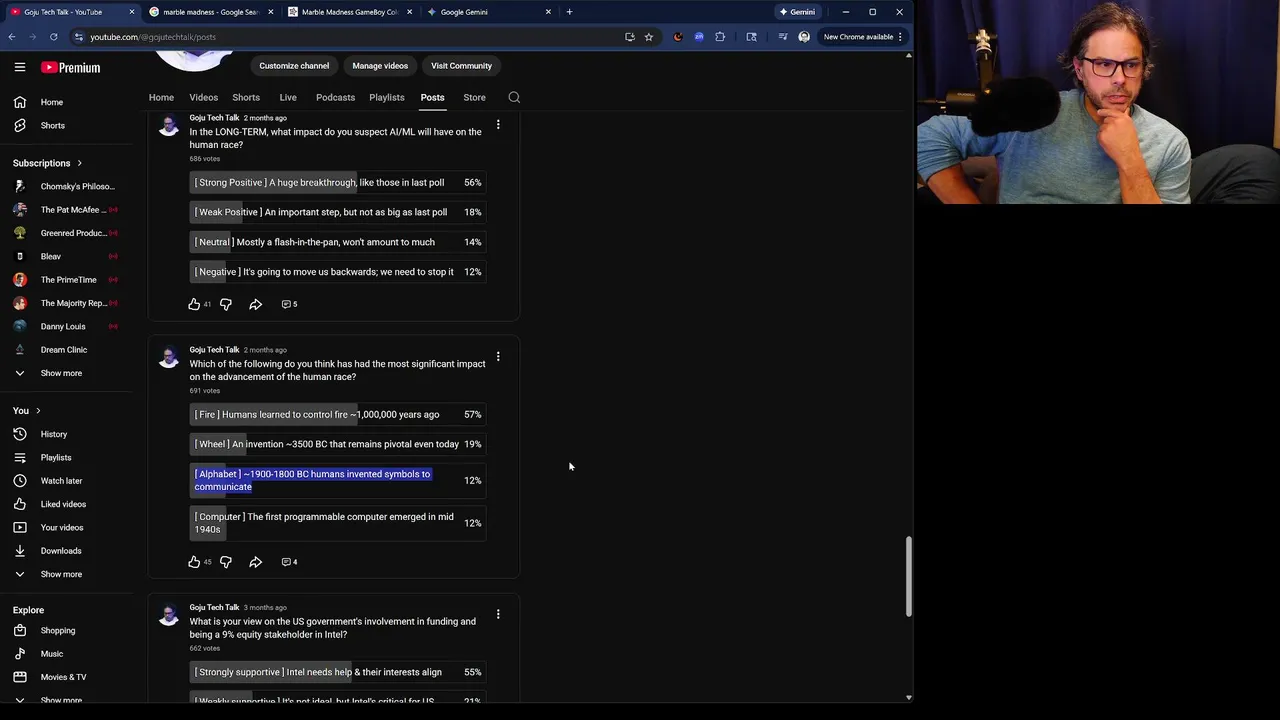Click the Goju Tech Talk avatar on Intel post
The width and height of the screenshot is (1280, 720).
(x=168, y=614)
